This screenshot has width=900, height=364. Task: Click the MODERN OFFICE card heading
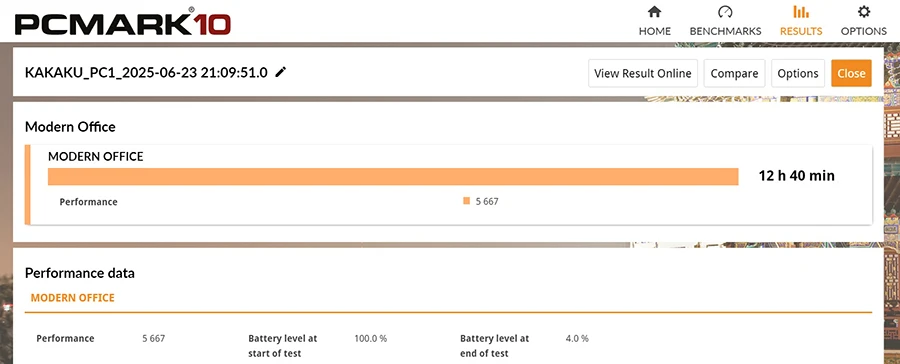[96, 156]
